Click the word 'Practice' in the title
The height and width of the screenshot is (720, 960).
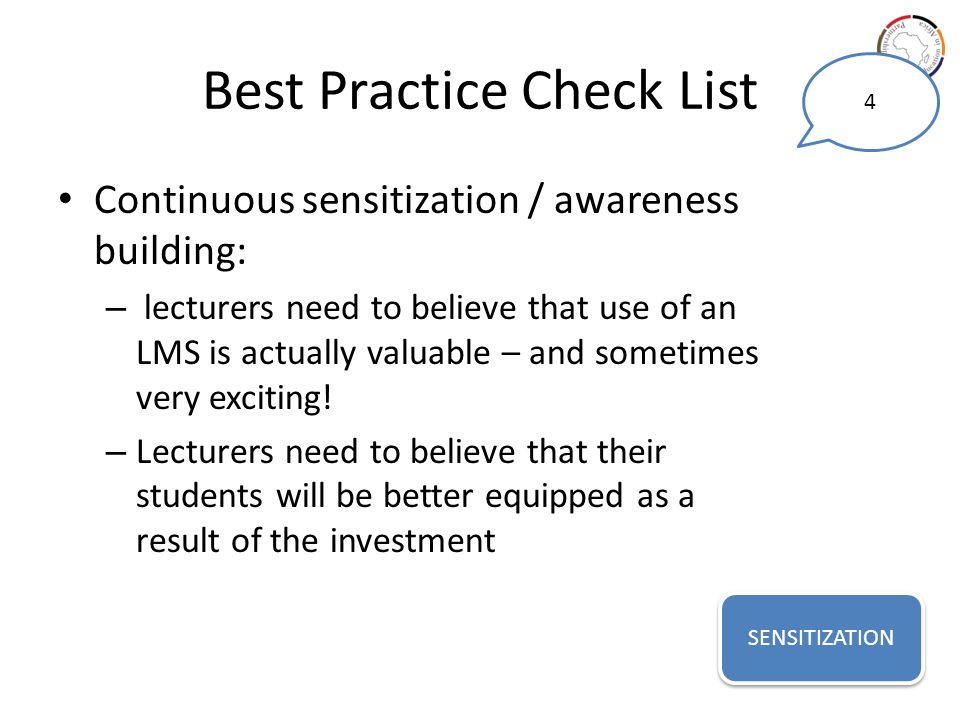click(x=413, y=91)
